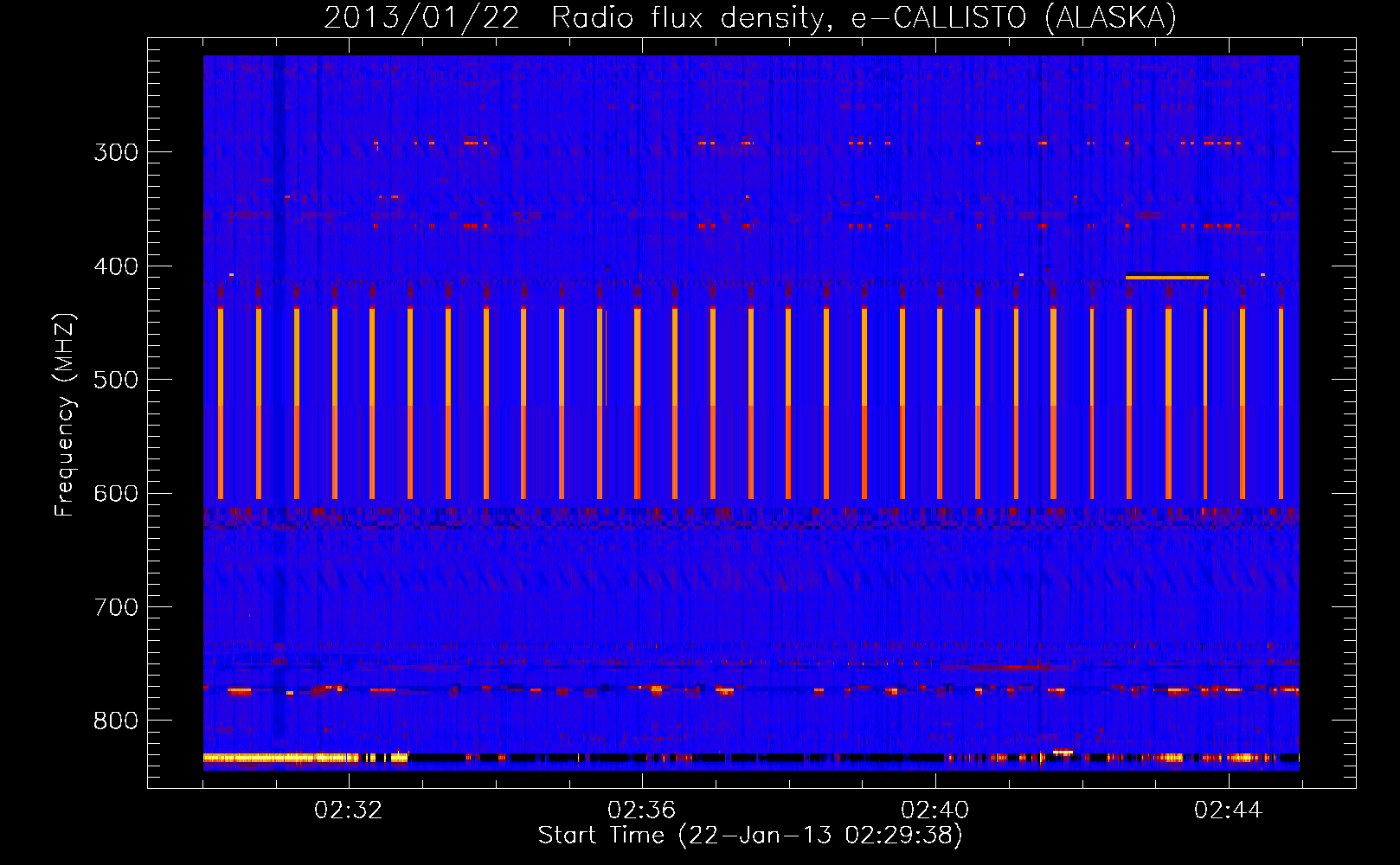Click the 600 frequency tick label
Viewport: 1400px width, 865px height.
point(116,494)
